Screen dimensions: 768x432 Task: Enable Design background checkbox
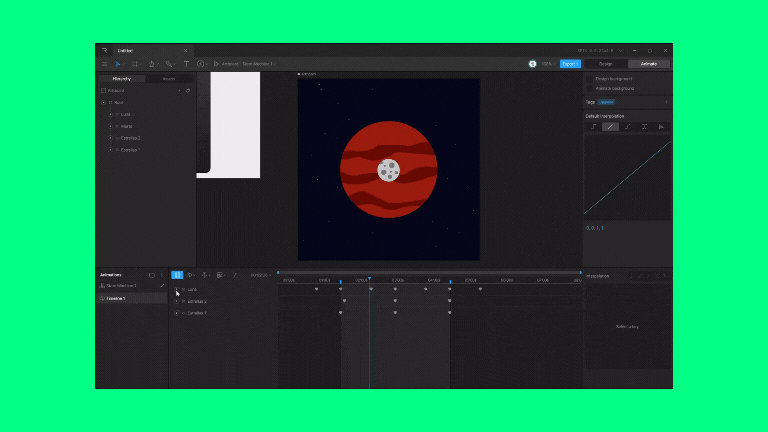(x=588, y=78)
